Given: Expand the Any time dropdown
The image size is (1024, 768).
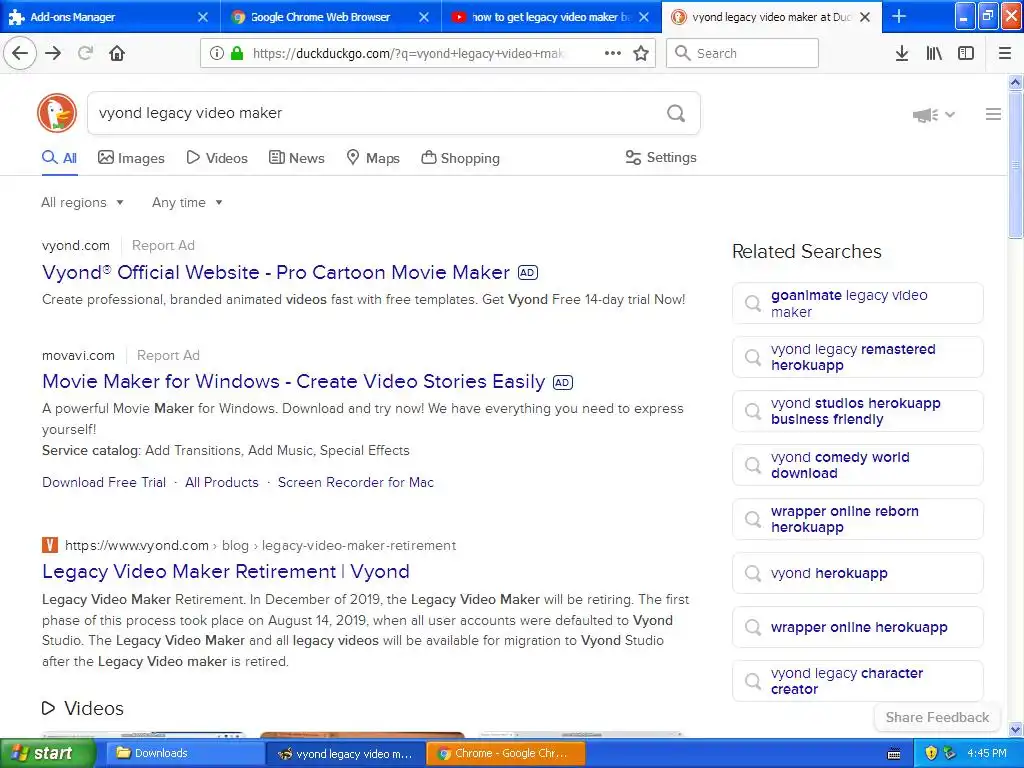Looking at the screenshot, I should coord(187,202).
